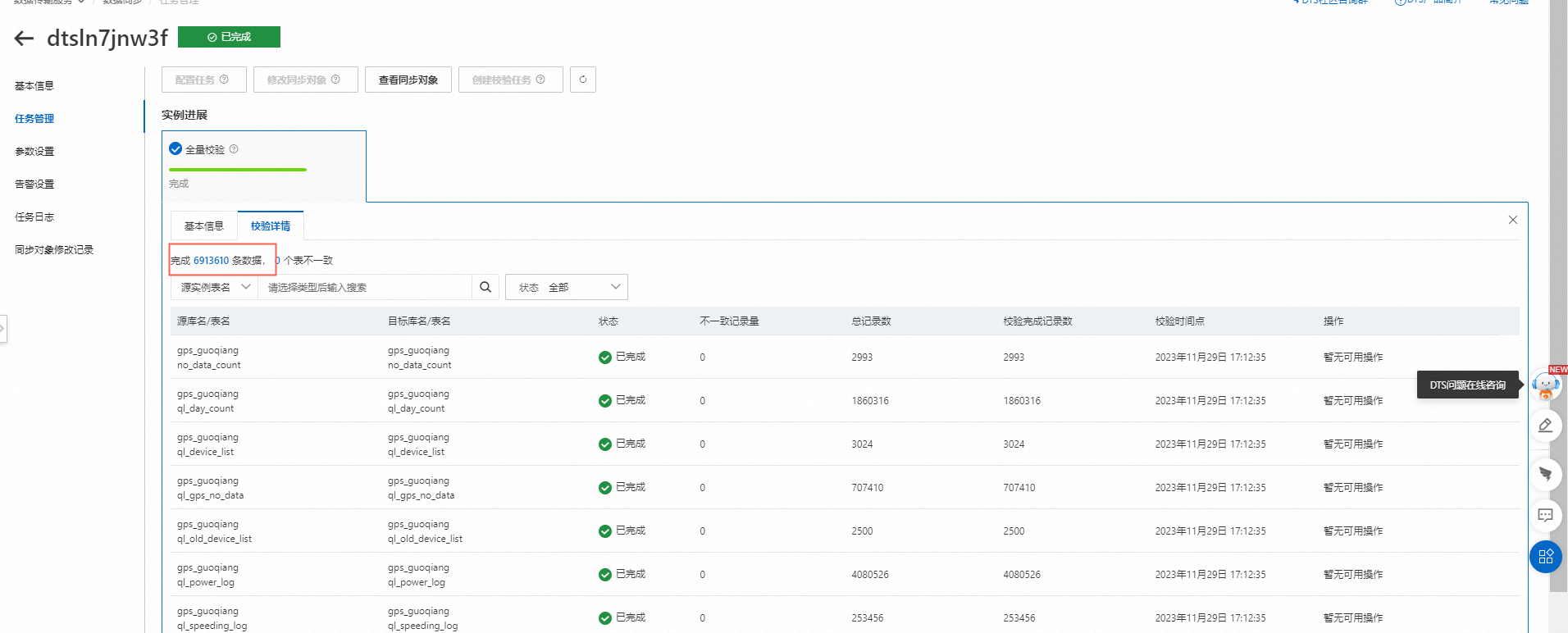This screenshot has width=1568, height=633.
Task: Open the DTS online consultation robot icon
Action: pyautogui.click(x=1546, y=385)
